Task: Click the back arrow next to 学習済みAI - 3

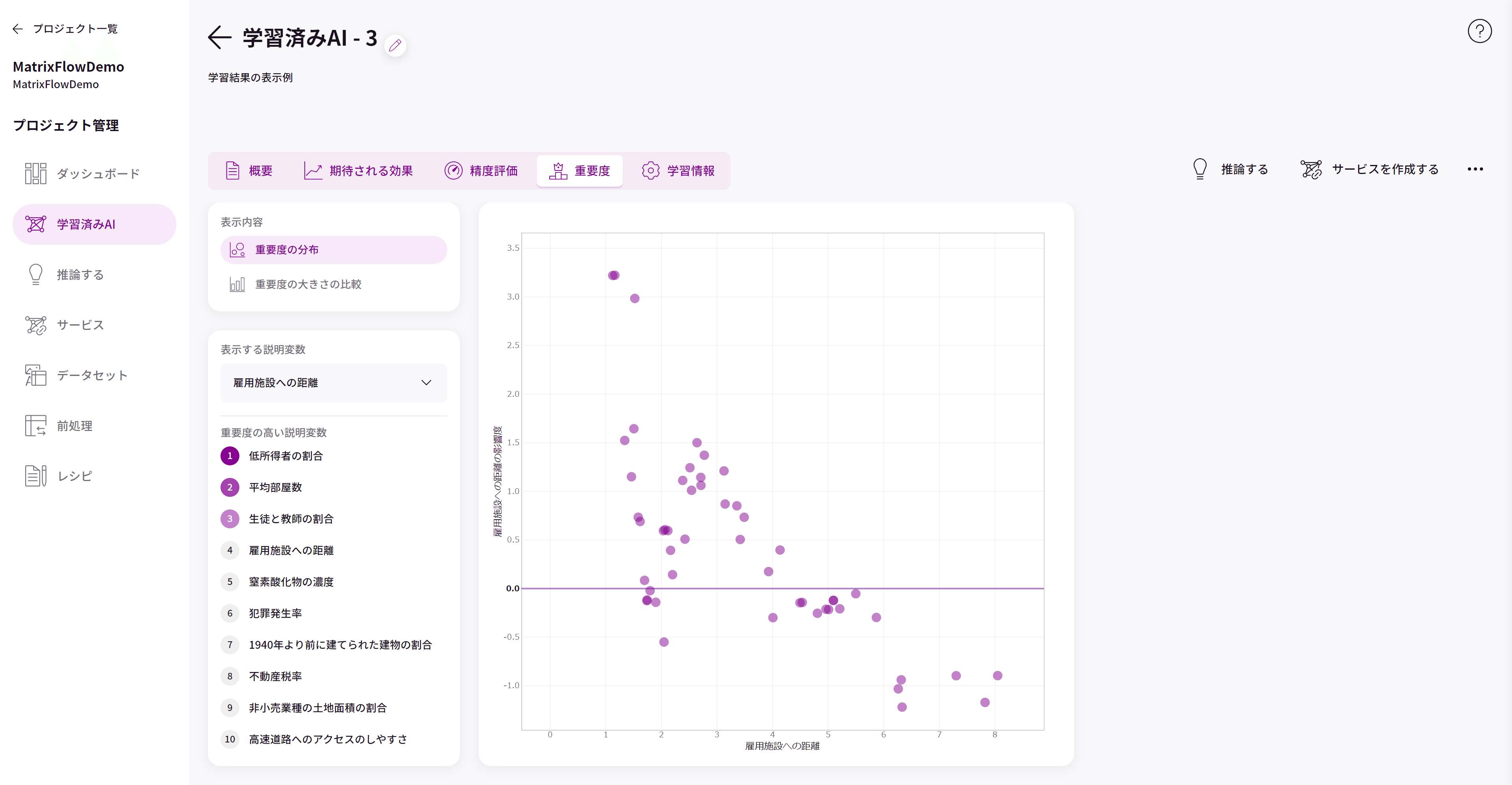Action: [220, 37]
